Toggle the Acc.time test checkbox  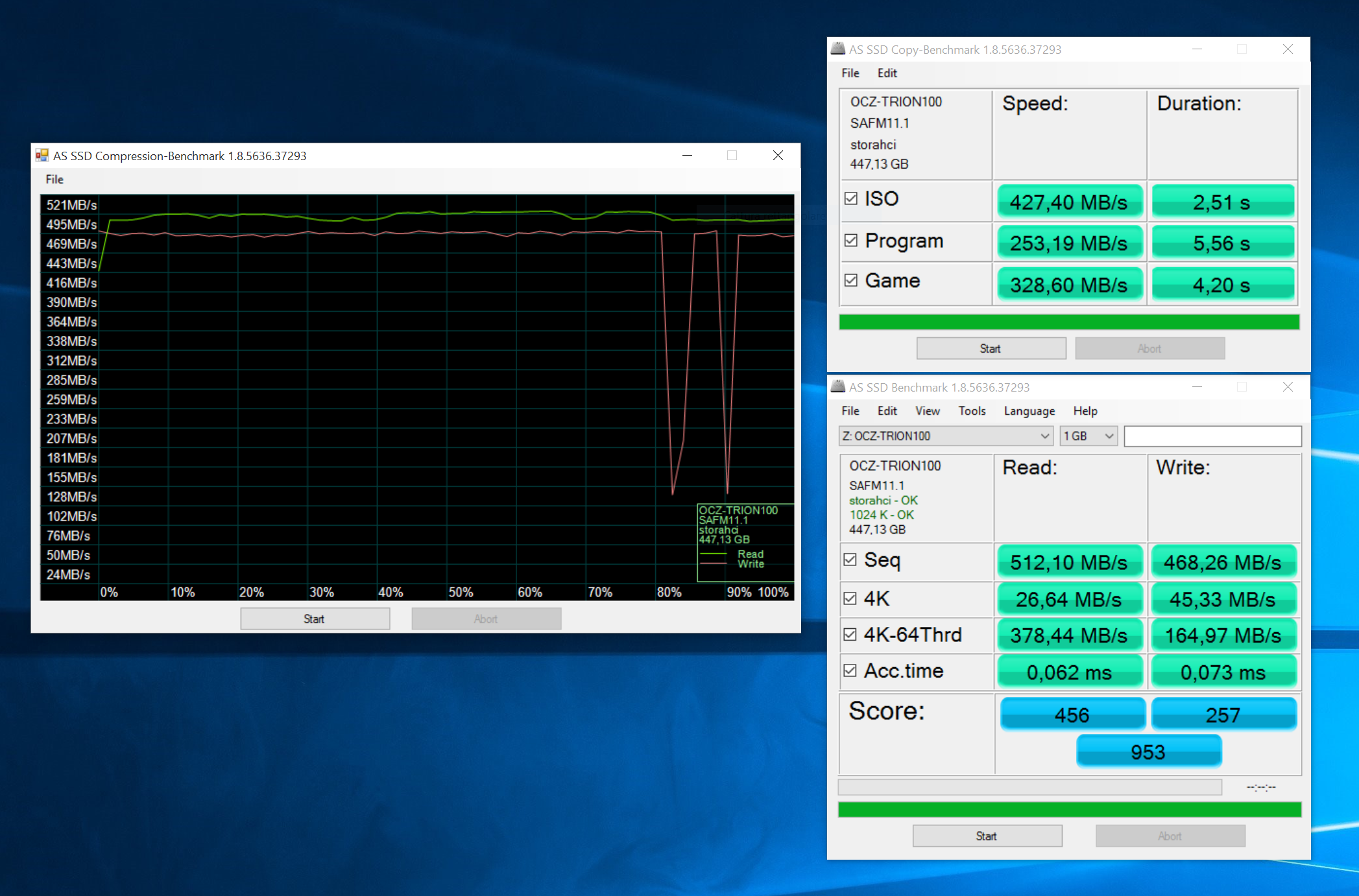[850, 670]
